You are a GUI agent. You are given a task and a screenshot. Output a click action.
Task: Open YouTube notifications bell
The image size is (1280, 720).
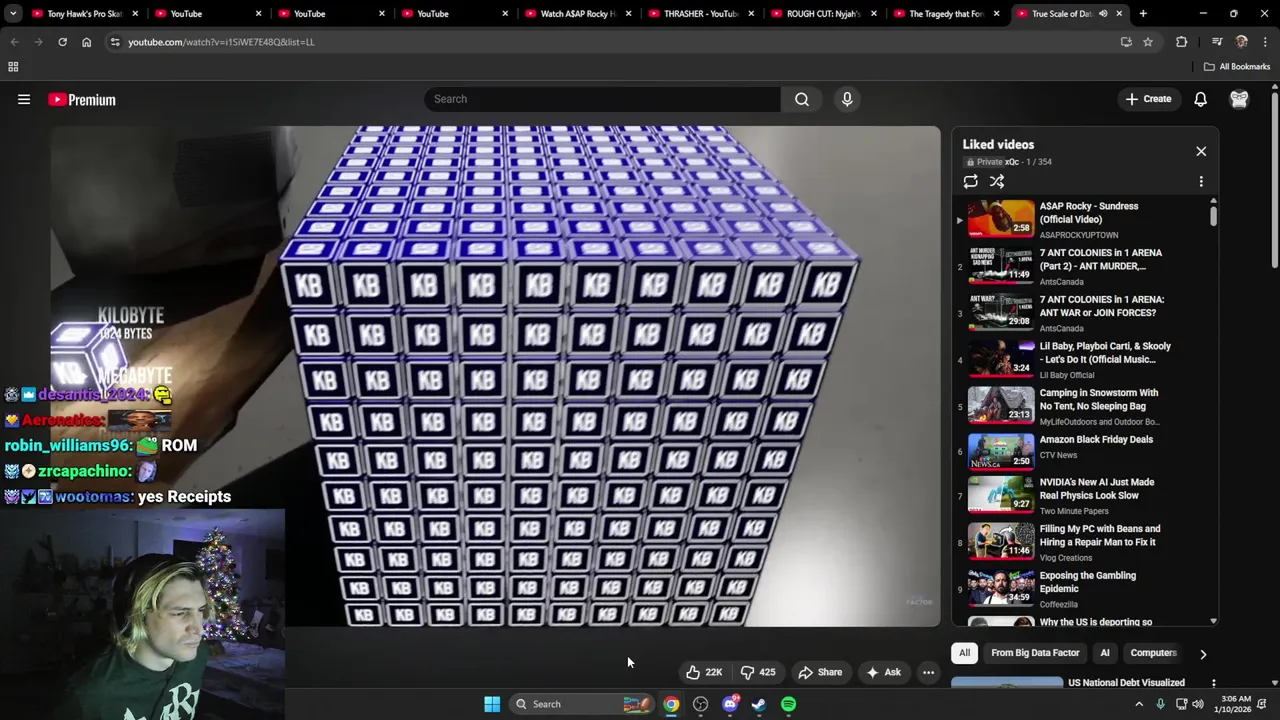[1200, 99]
